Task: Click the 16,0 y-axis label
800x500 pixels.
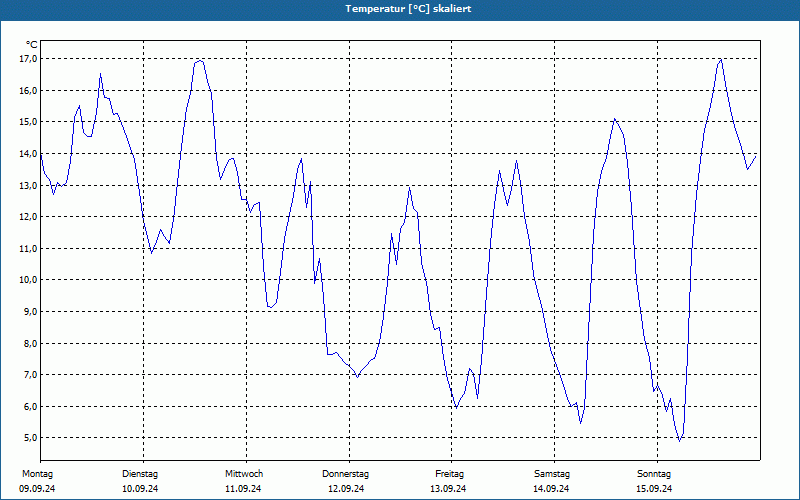Action: click(x=29, y=90)
